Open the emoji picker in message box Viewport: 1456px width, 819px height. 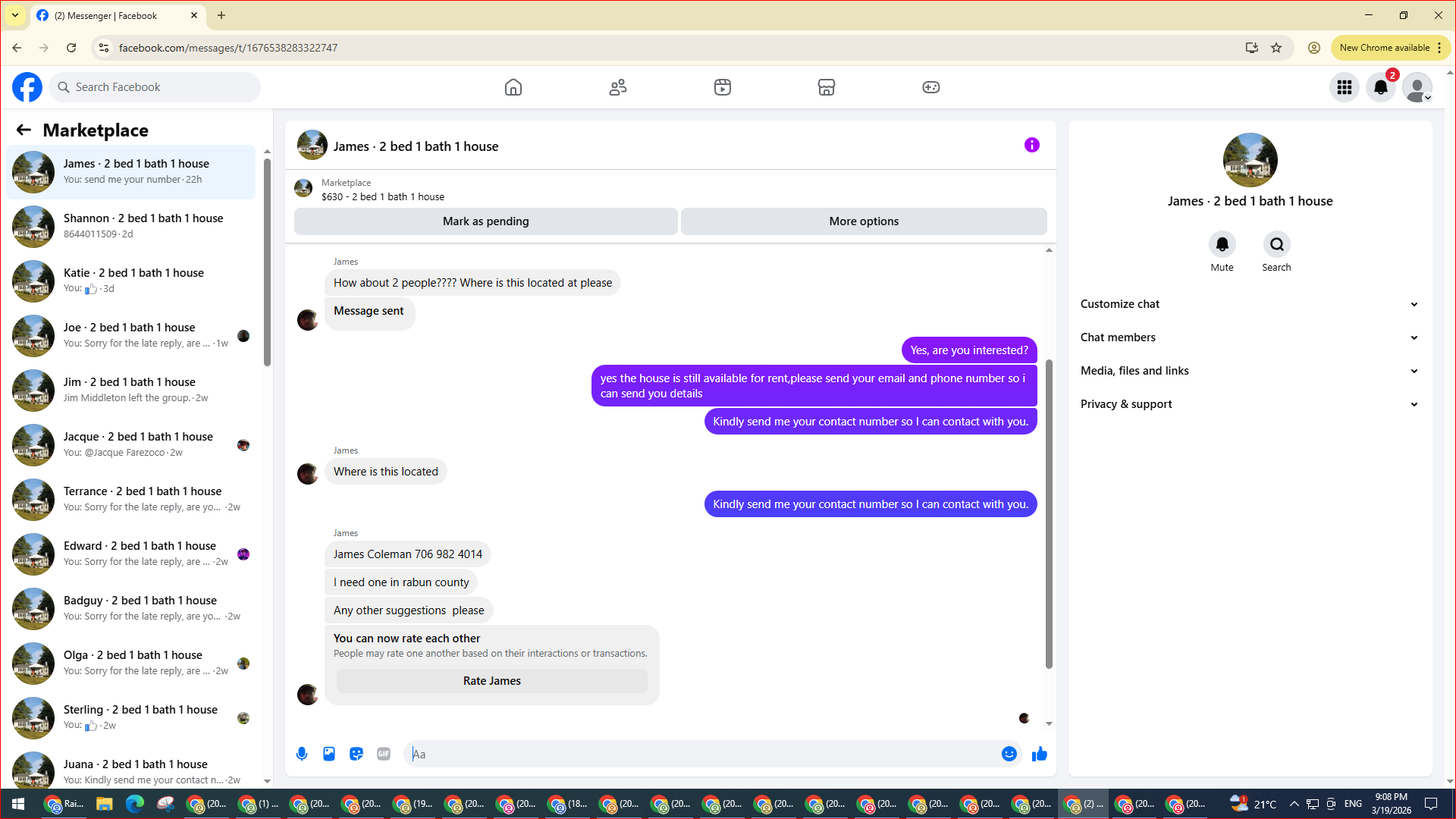tap(1009, 754)
